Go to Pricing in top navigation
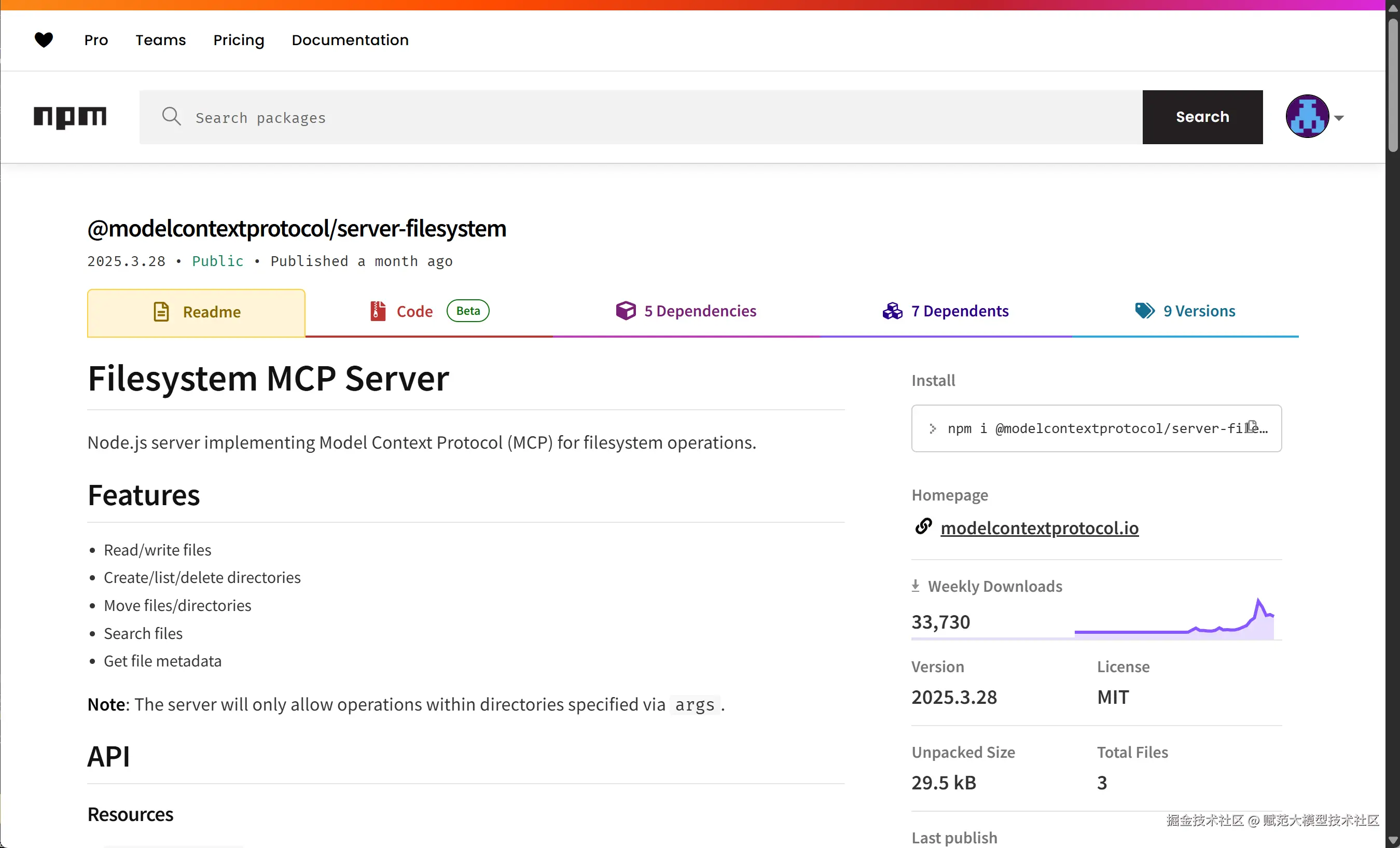The width and height of the screenshot is (1400, 848). tap(239, 40)
